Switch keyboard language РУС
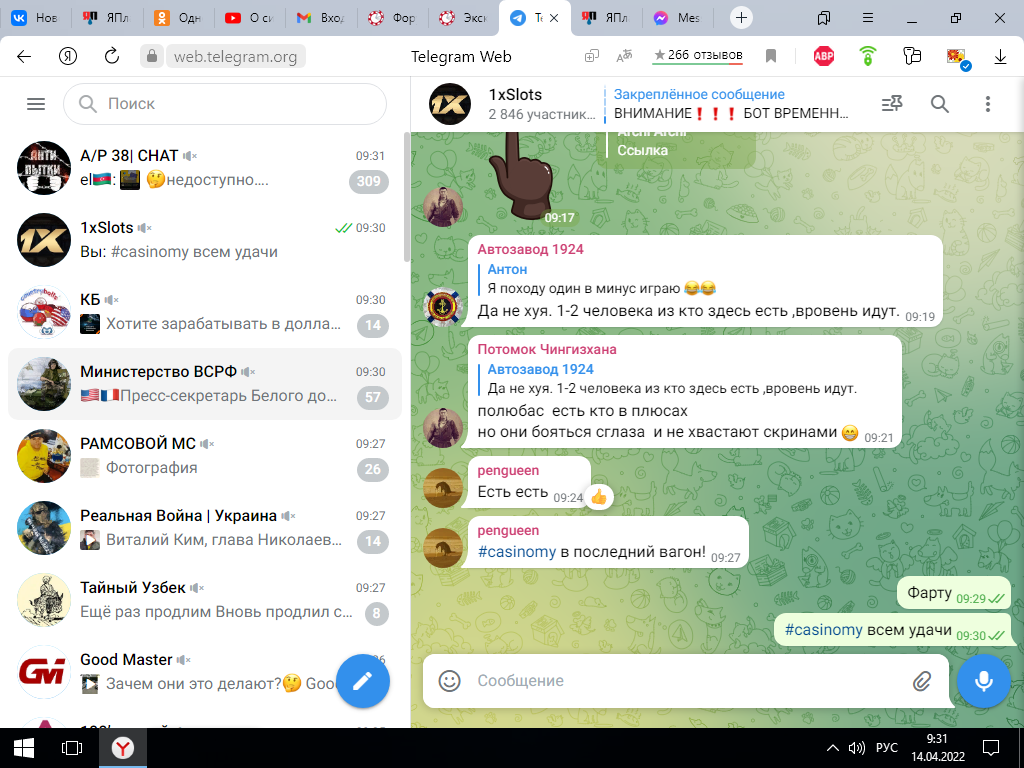Image resolution: width=1024 pixels, height=768 pixels. (x=886, y=748)
